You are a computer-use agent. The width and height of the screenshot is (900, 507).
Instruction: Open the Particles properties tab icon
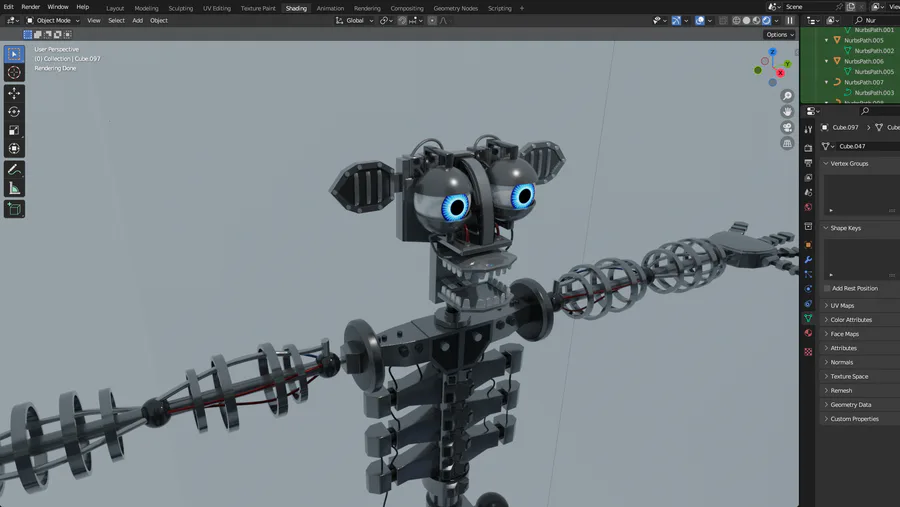coord(808,274)
